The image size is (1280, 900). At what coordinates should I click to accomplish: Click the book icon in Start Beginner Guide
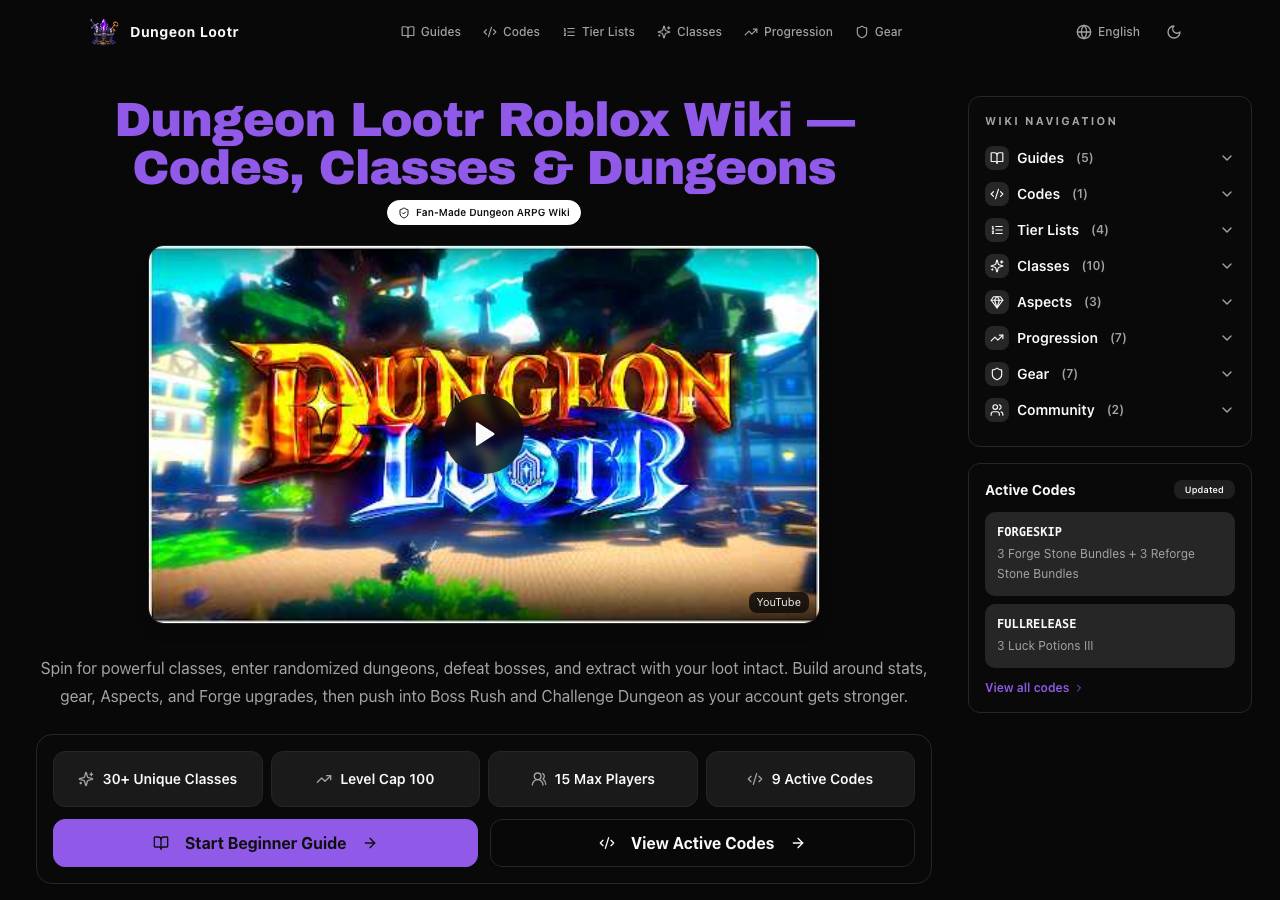coord(161,843)
